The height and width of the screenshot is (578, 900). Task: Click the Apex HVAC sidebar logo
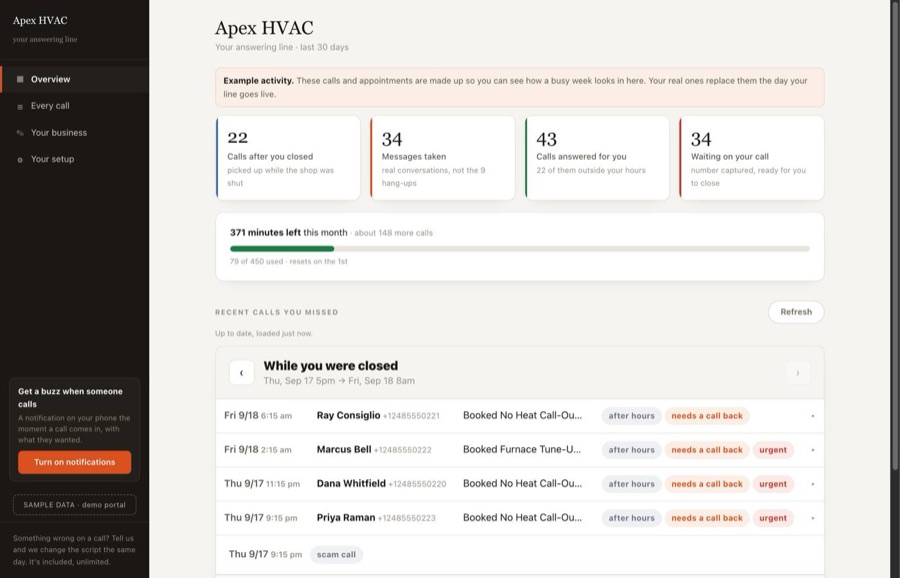point(40,21)
